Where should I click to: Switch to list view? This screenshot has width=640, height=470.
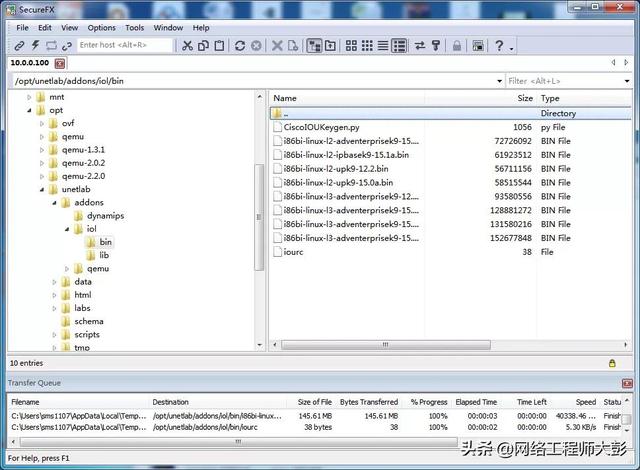pos(383,45)
